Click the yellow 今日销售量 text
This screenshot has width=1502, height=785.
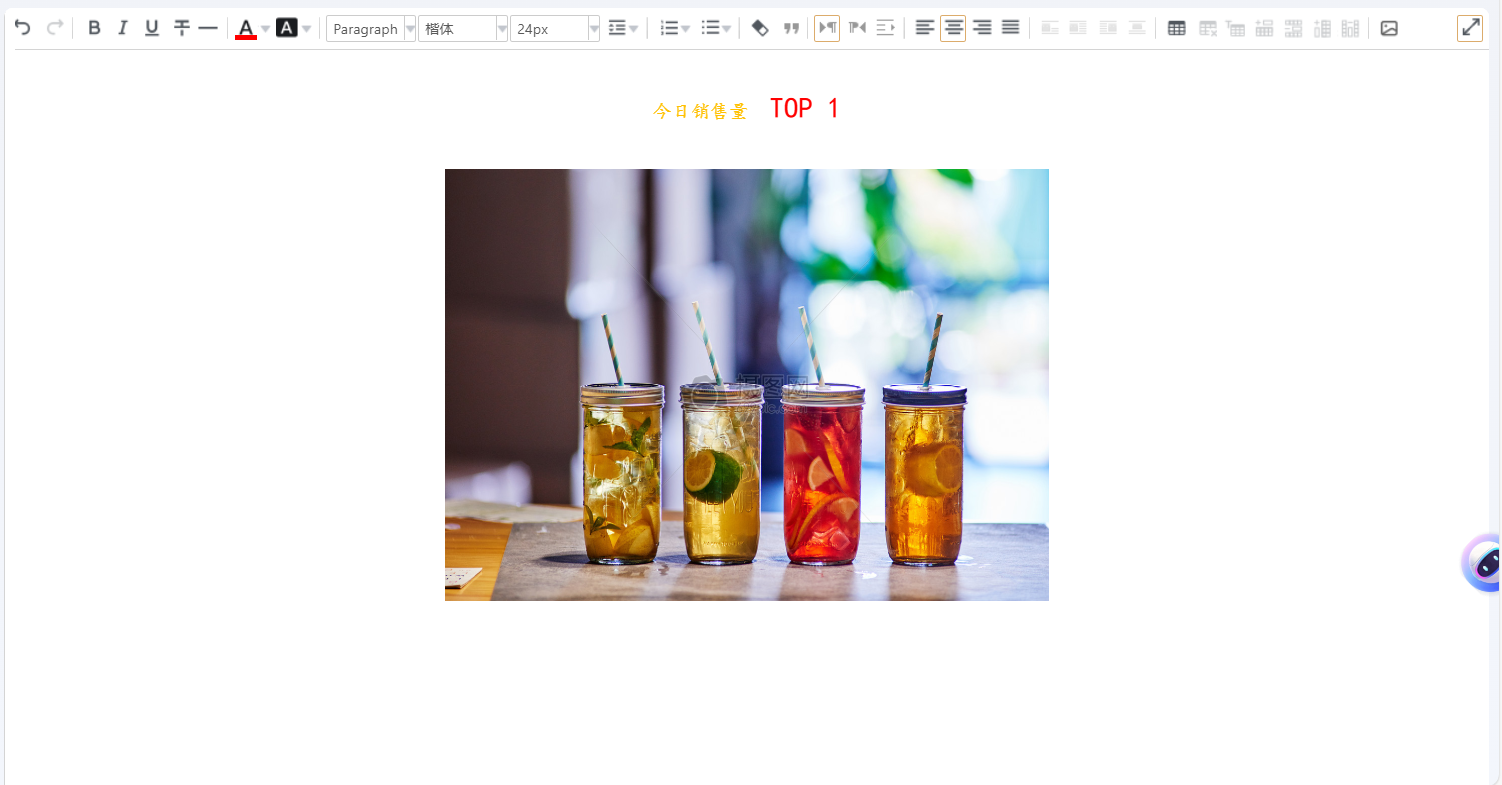(700, 111)
